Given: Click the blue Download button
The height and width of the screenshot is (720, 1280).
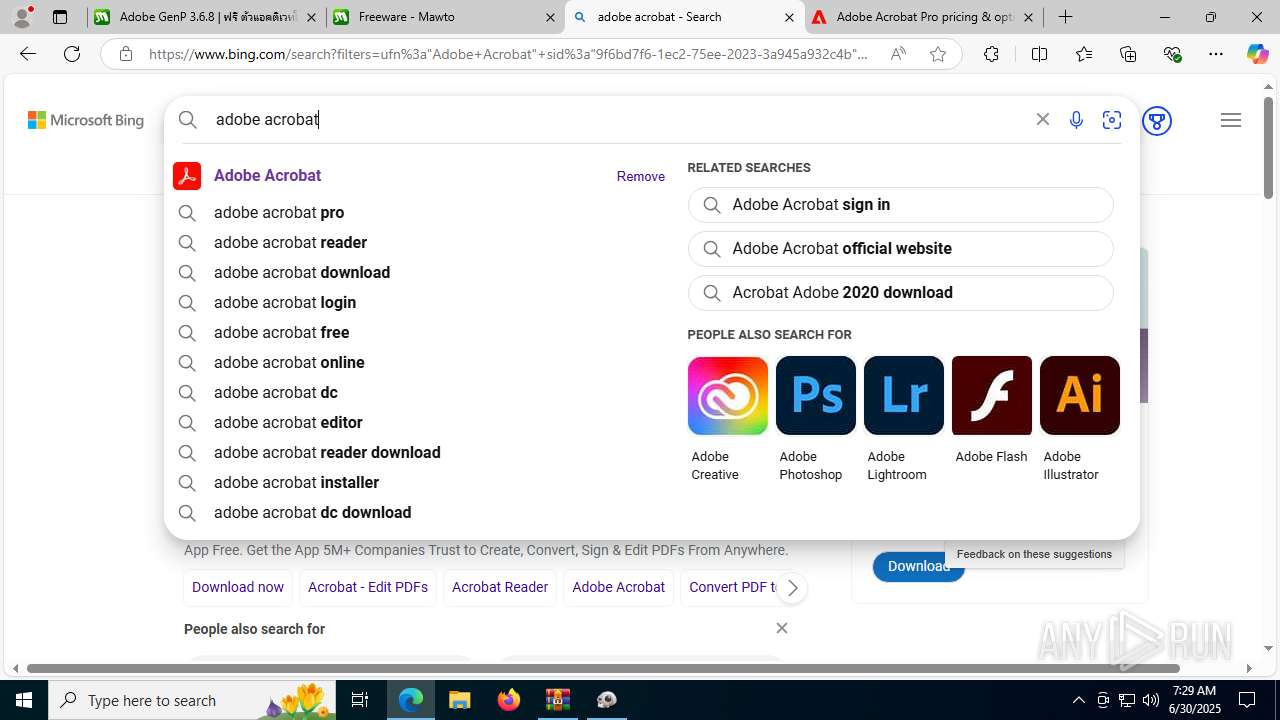Looking at the screenshot, I should coord(918,566).
